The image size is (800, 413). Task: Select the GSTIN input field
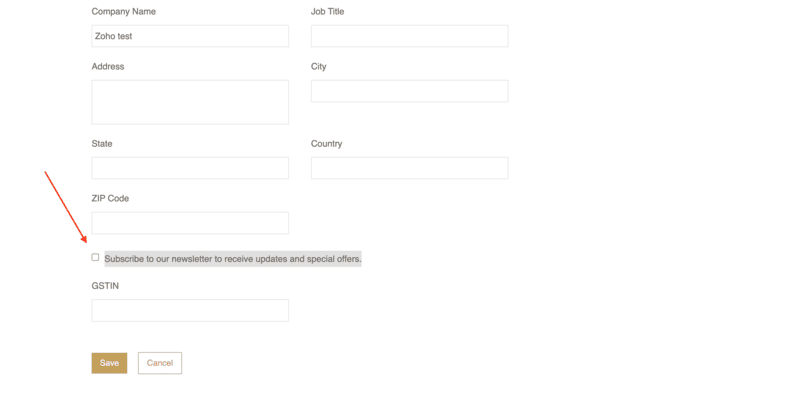(190, 310)
